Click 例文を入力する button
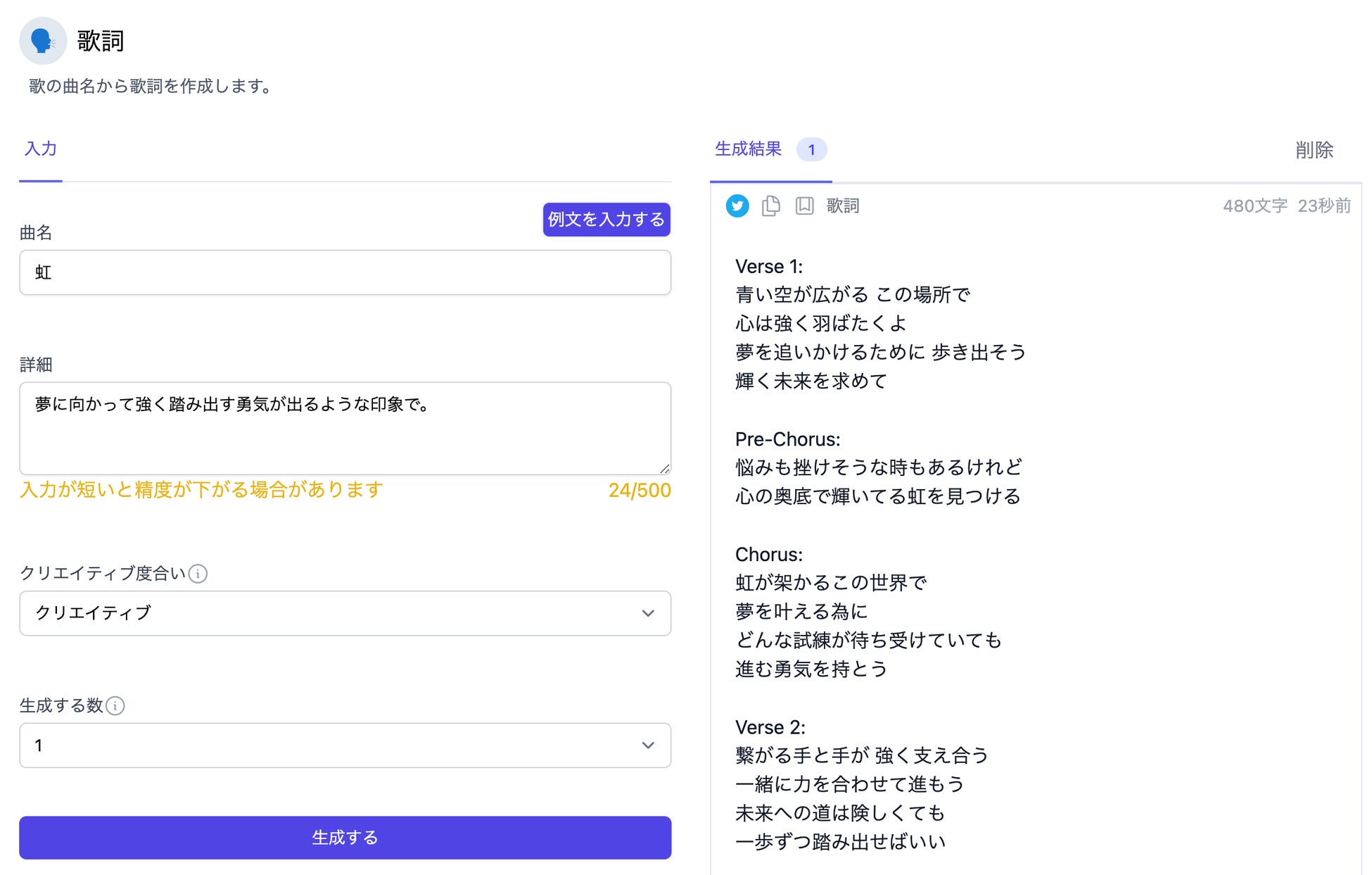Viewport: 1372px width, 875px height. coord(606,220)
